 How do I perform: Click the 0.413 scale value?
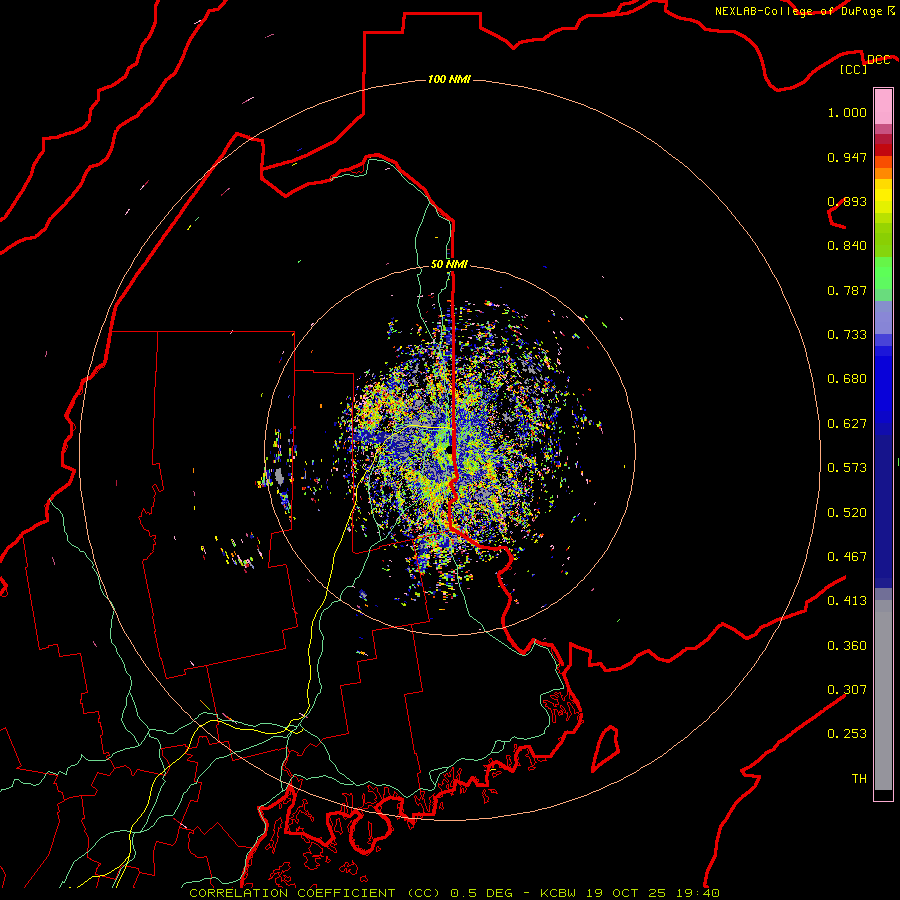(x=847, y=601)
